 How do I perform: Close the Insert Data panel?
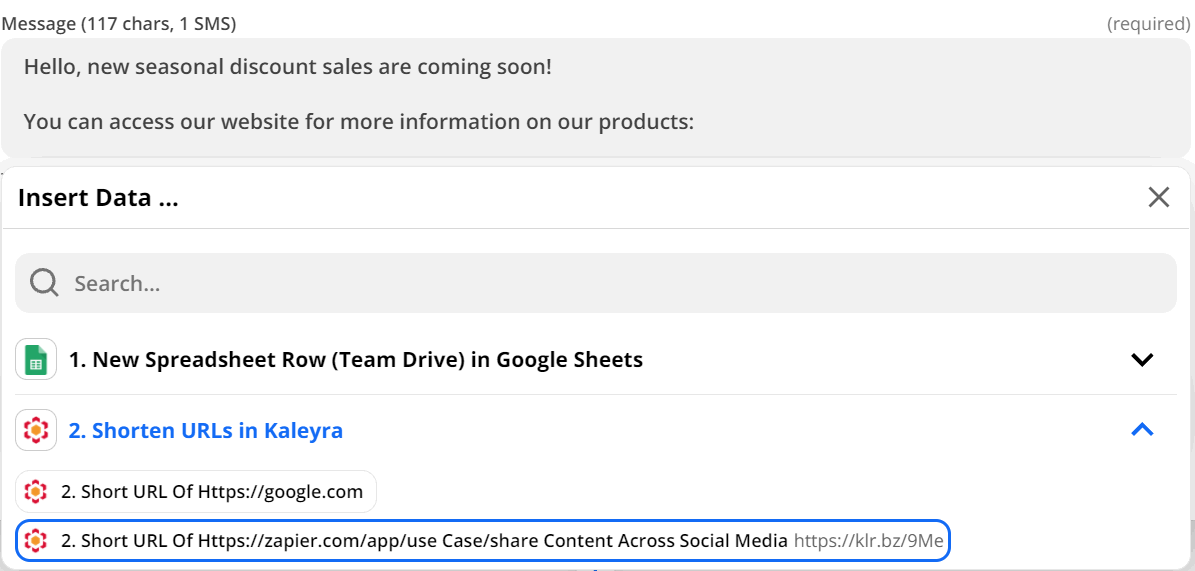[1158, 197]
